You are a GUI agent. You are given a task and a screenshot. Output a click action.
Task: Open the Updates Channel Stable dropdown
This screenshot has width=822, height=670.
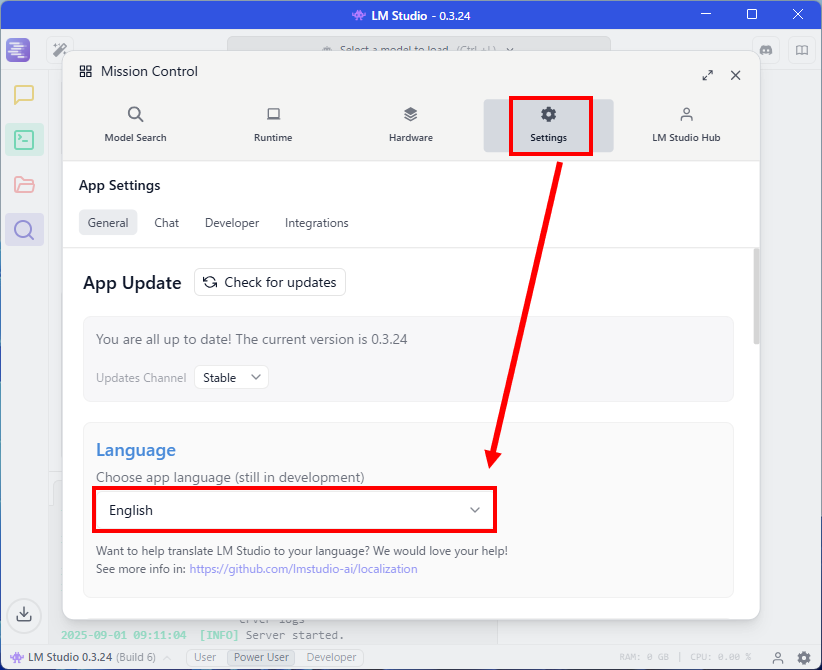click(x=232, y=377)
